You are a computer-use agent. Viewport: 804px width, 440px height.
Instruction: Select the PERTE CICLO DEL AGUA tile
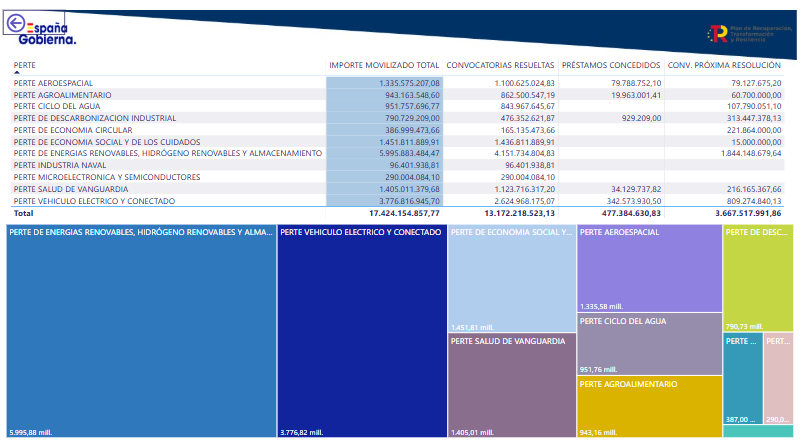650,344
